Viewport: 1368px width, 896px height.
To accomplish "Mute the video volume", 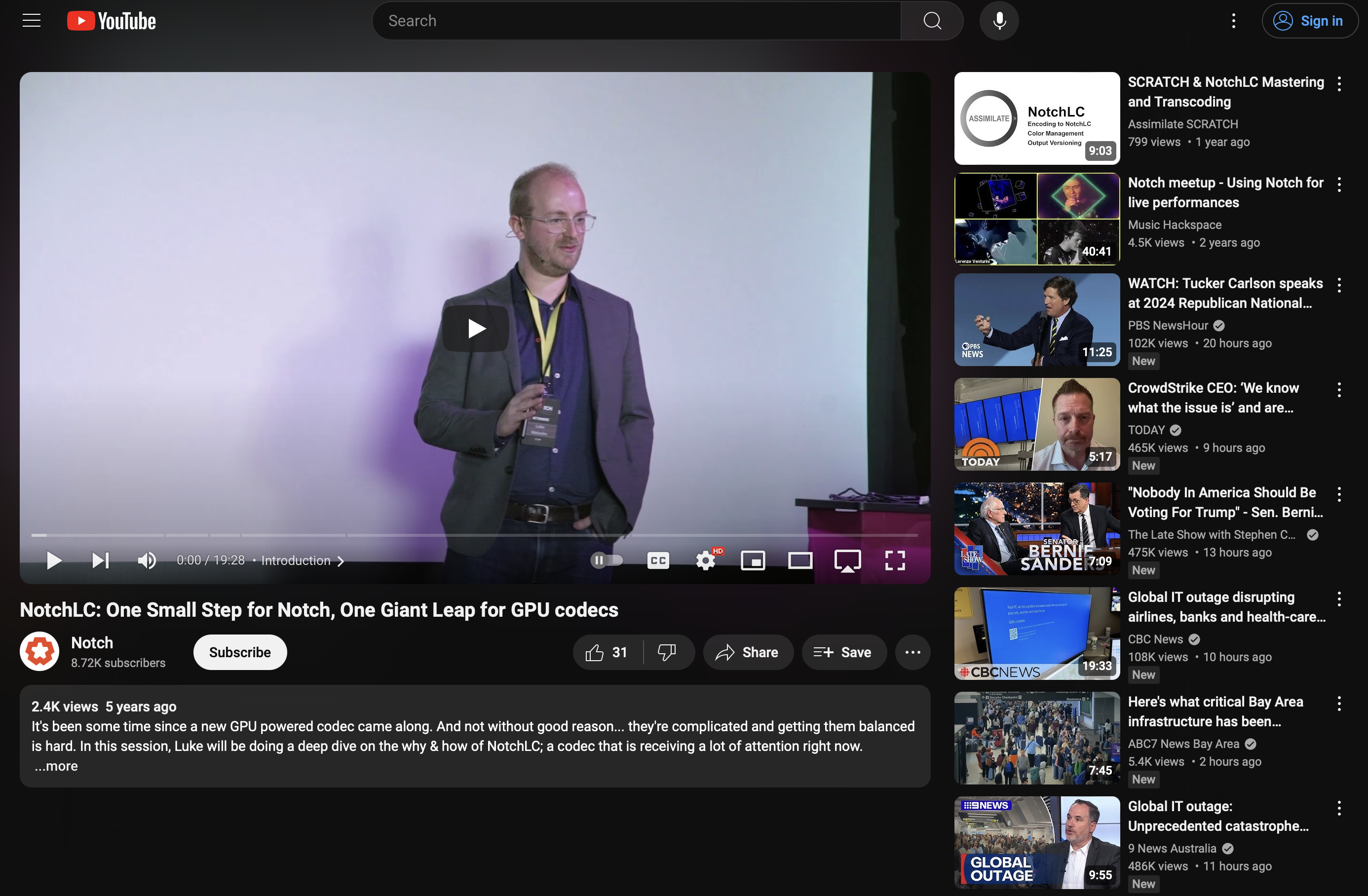I will (x=147, y=560).
